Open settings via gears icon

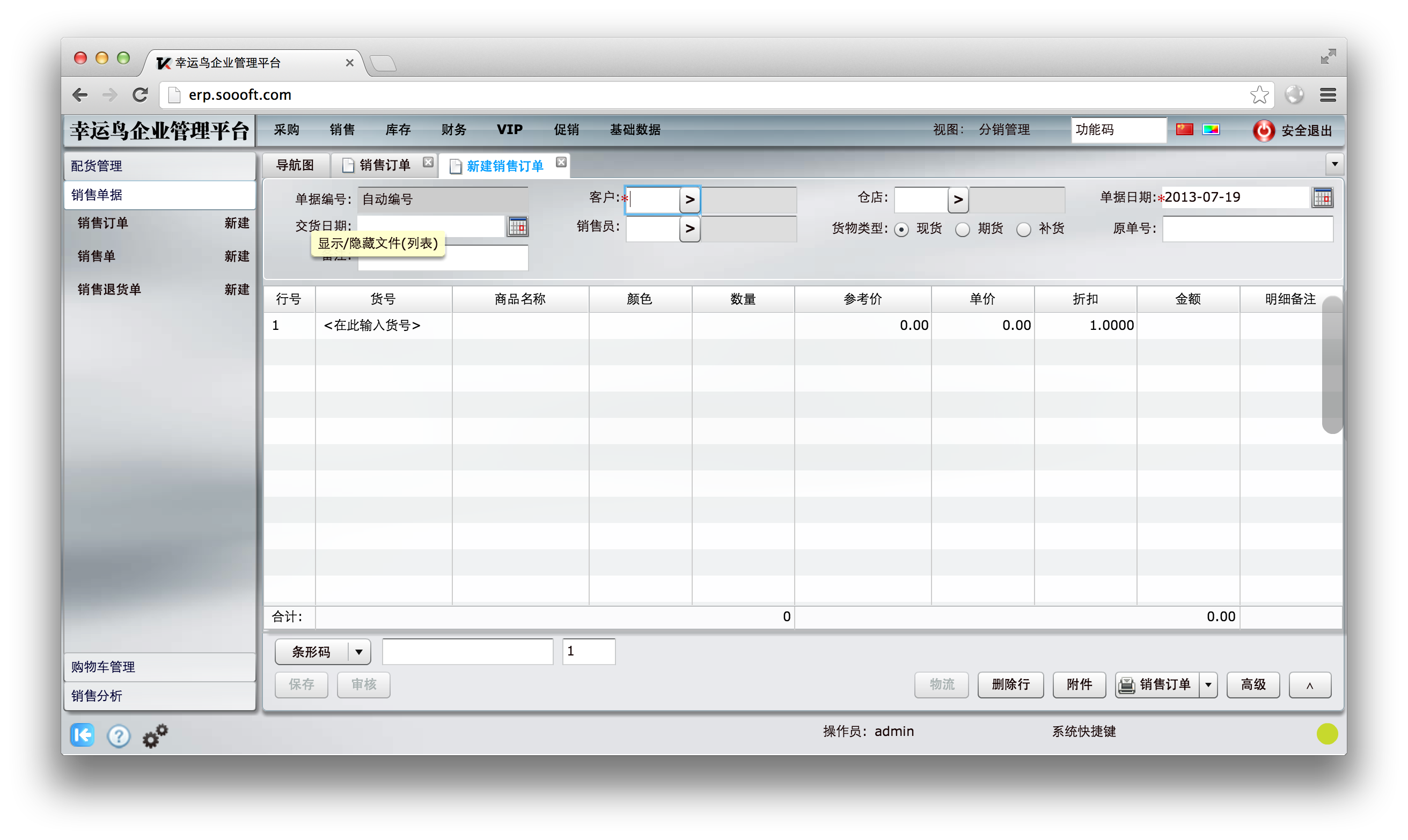[155, 736]
